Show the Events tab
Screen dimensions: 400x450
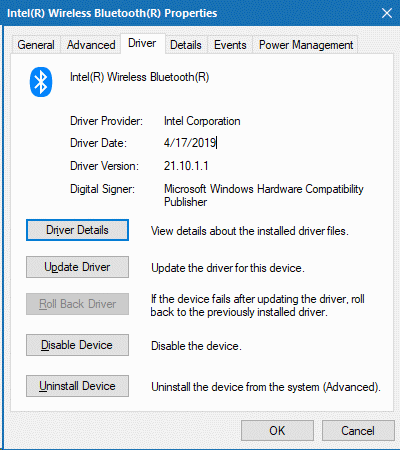click(x=230, y=45)
